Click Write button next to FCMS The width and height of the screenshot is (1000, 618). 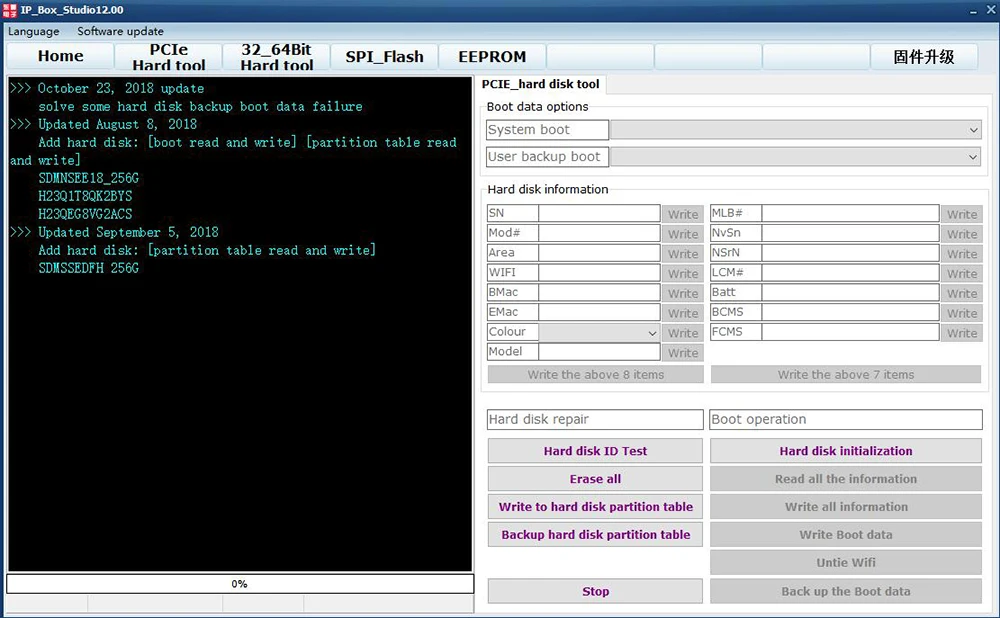coord(962,333)
